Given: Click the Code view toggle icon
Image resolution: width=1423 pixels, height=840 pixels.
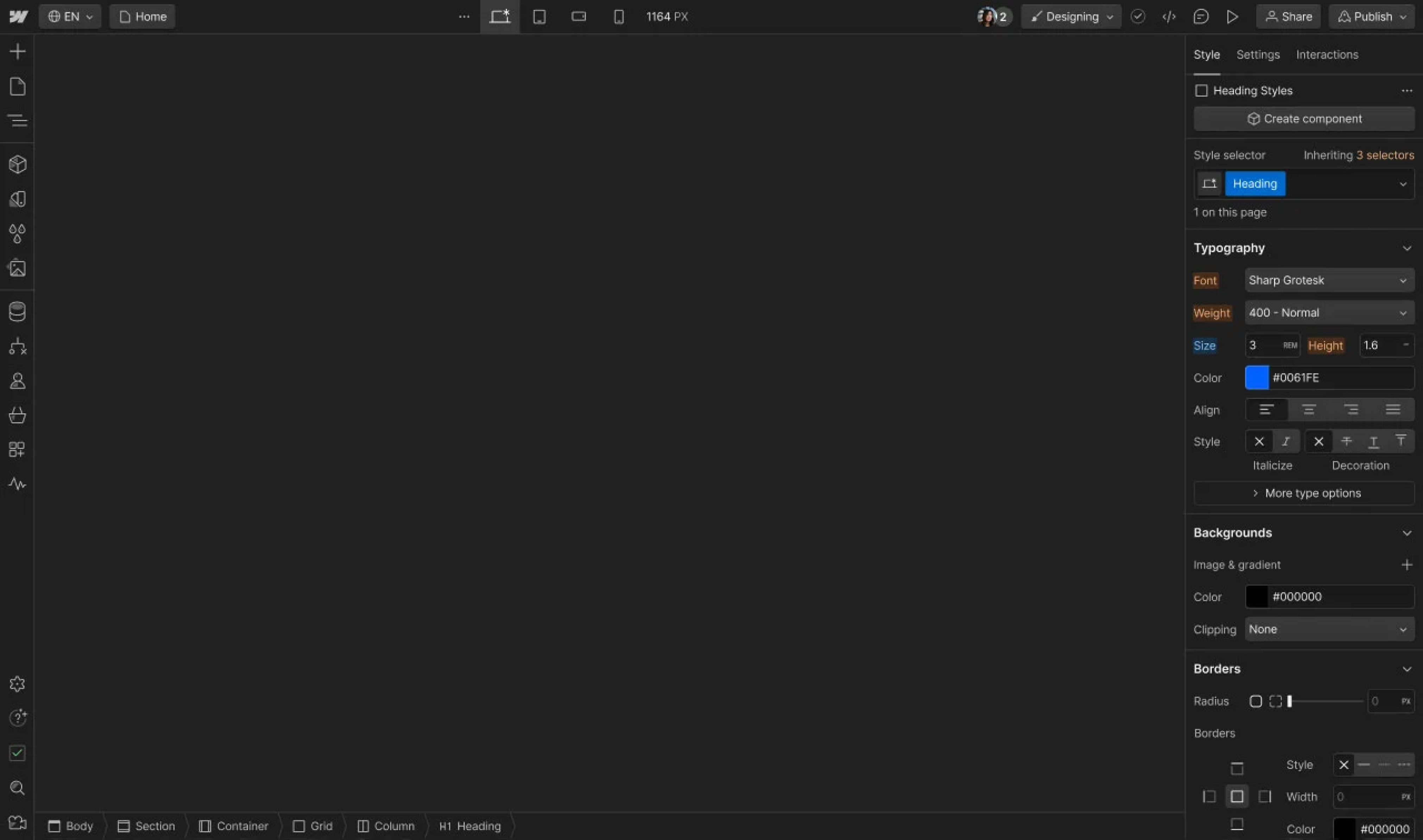Looking at the screenshot, I should coord(1168,16).
